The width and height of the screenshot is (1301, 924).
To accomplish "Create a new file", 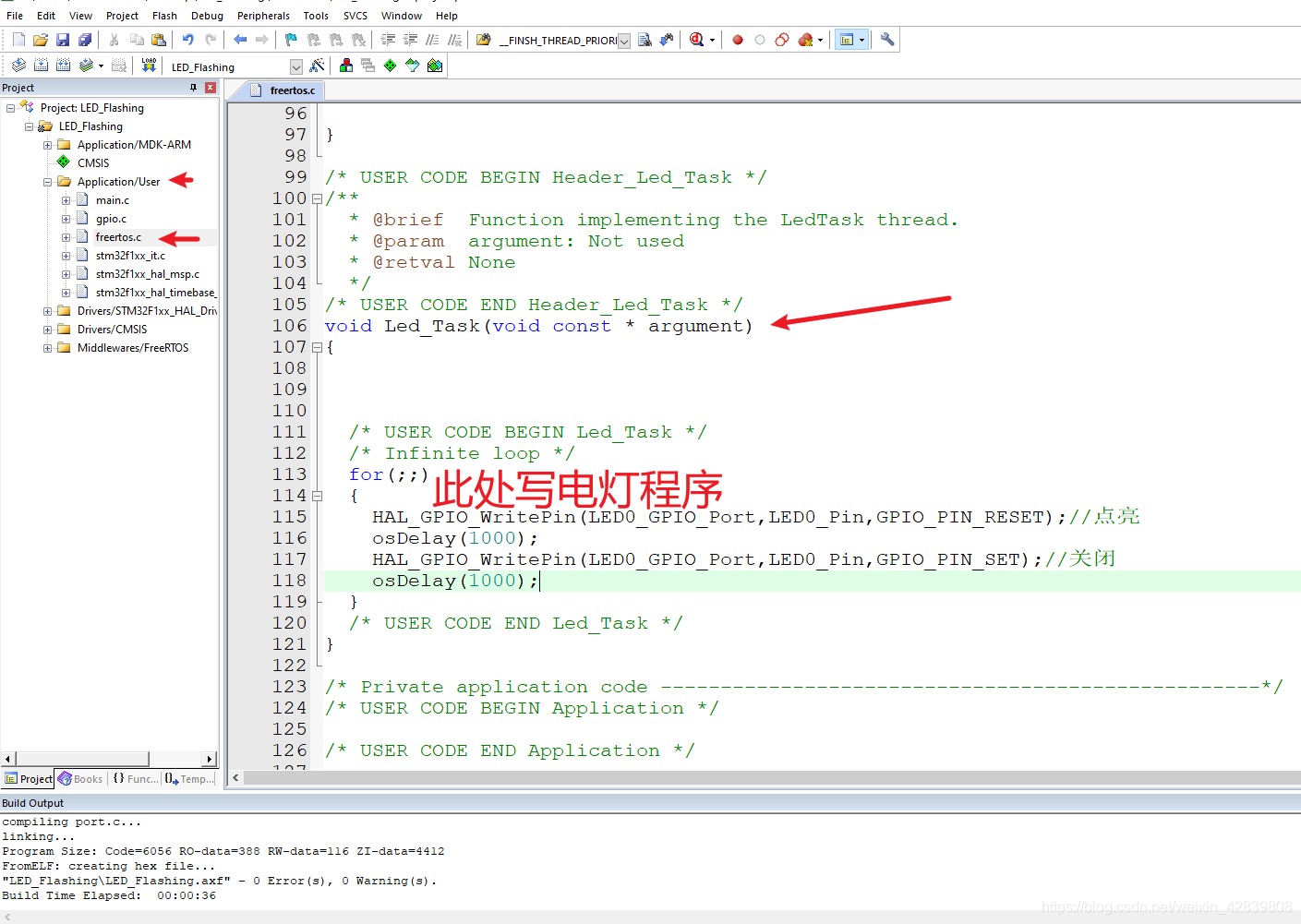I will tap(18, 40).
